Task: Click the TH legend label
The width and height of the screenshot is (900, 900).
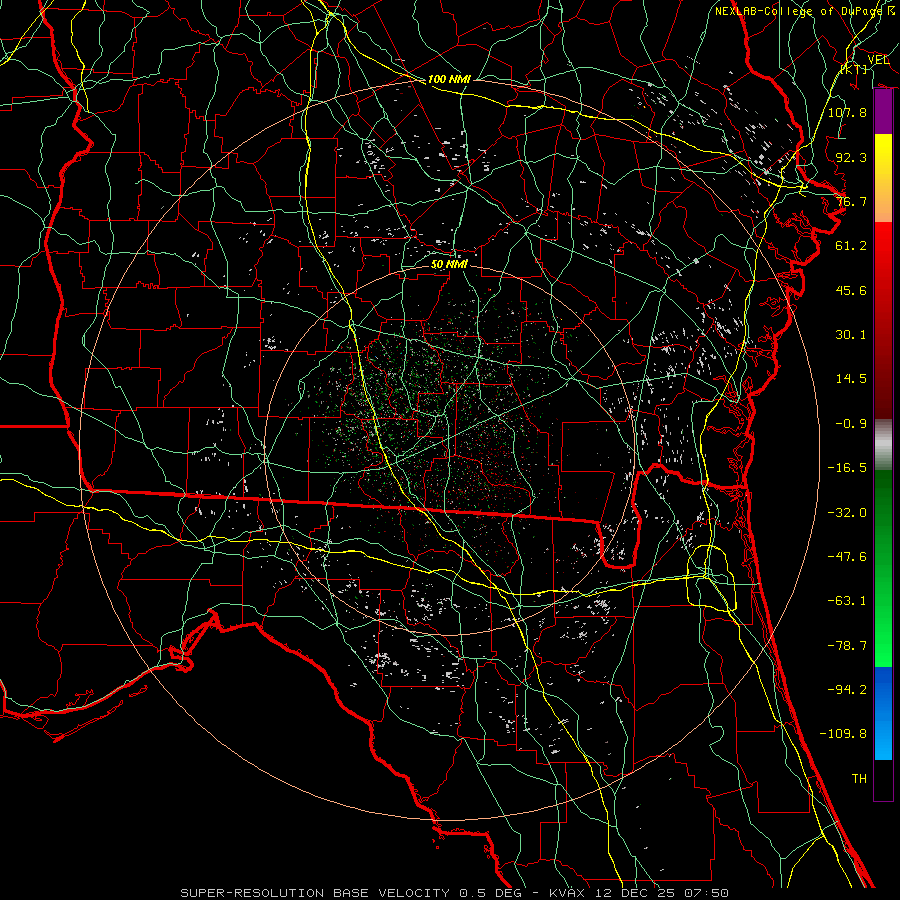Action: click(859, 779)
